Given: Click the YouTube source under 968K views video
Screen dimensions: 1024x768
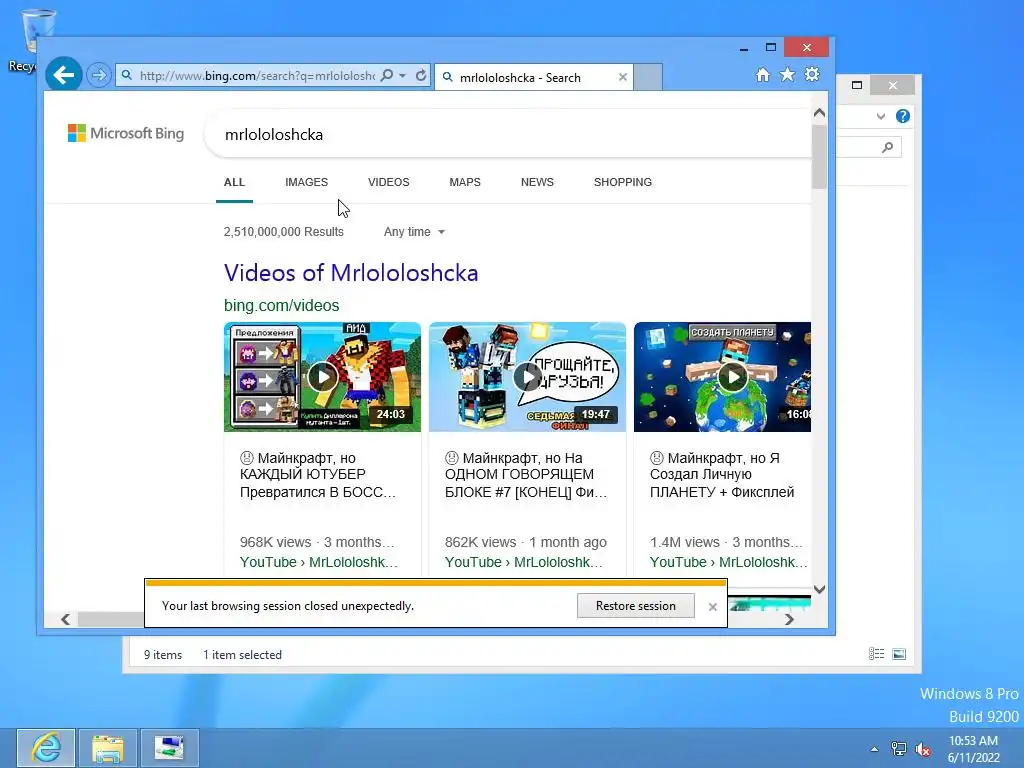Looking at the screenshot, I should pyautogui.click(x=319, y=562).
